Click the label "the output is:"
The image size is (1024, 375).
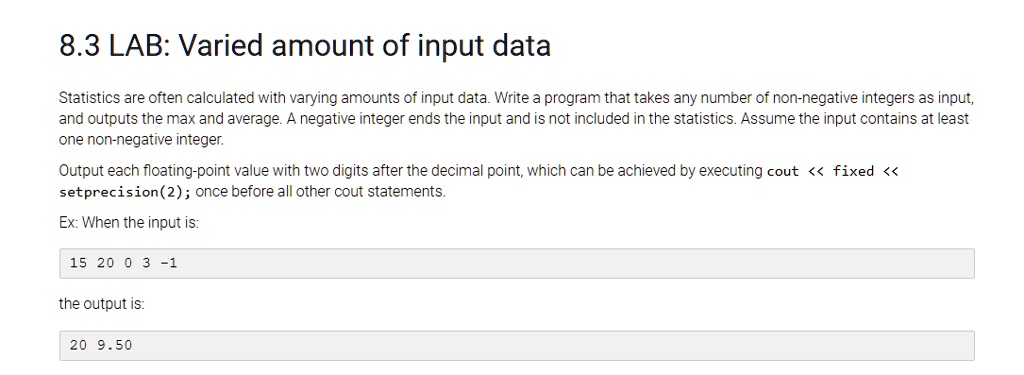[x=102, y=304]
